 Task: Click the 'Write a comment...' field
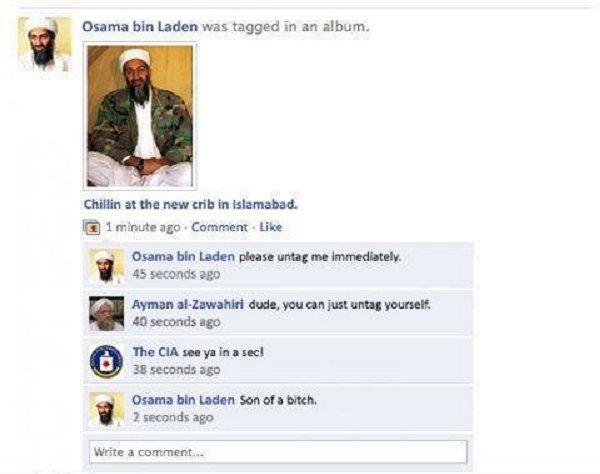(278, 452)
